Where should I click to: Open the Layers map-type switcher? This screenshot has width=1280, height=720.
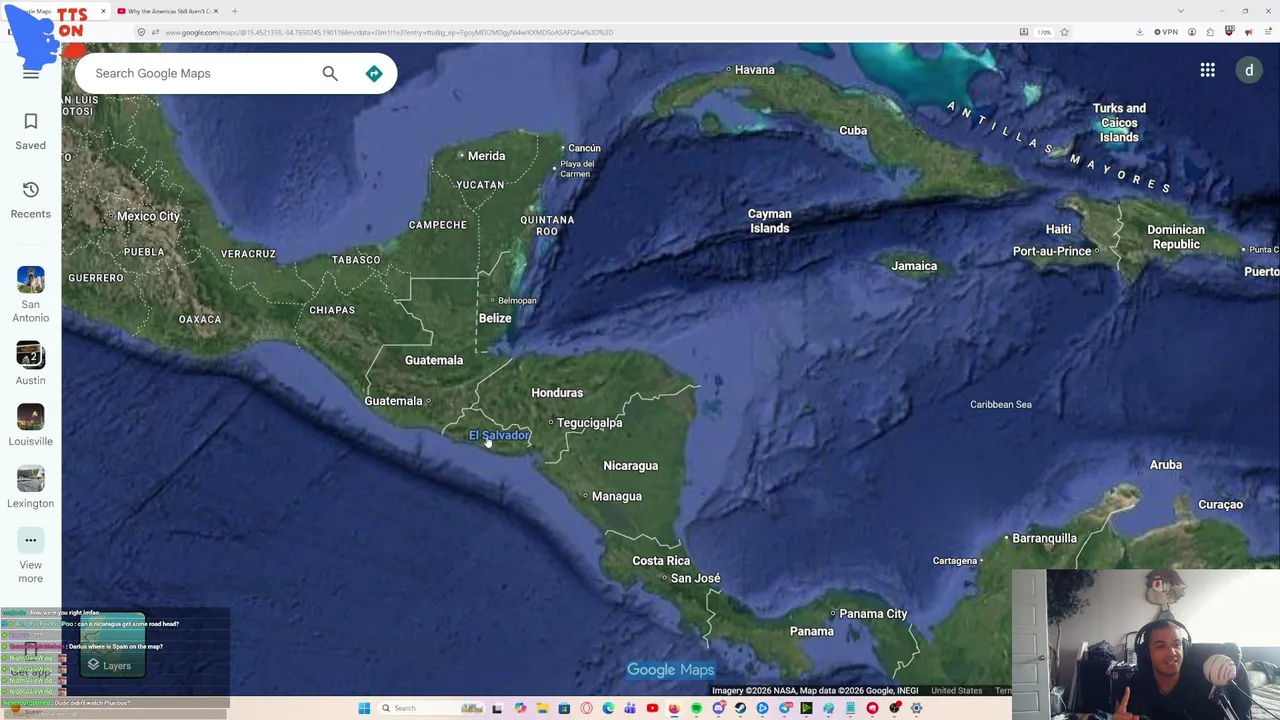[112, 645]
